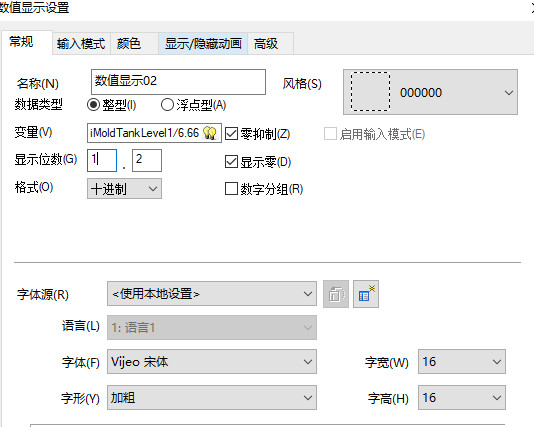Expand the 字宽(W) width dropdown
Image resolution: width=534 pixels, height=427 pixels.
(462, 362)
